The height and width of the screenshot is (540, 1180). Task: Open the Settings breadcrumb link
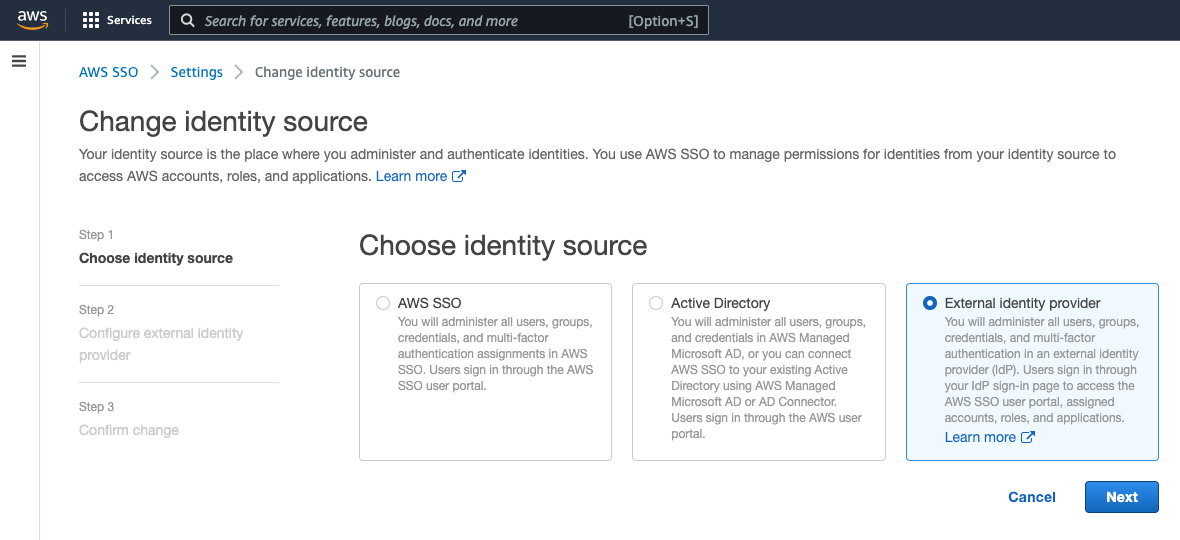tap(196, 72)
